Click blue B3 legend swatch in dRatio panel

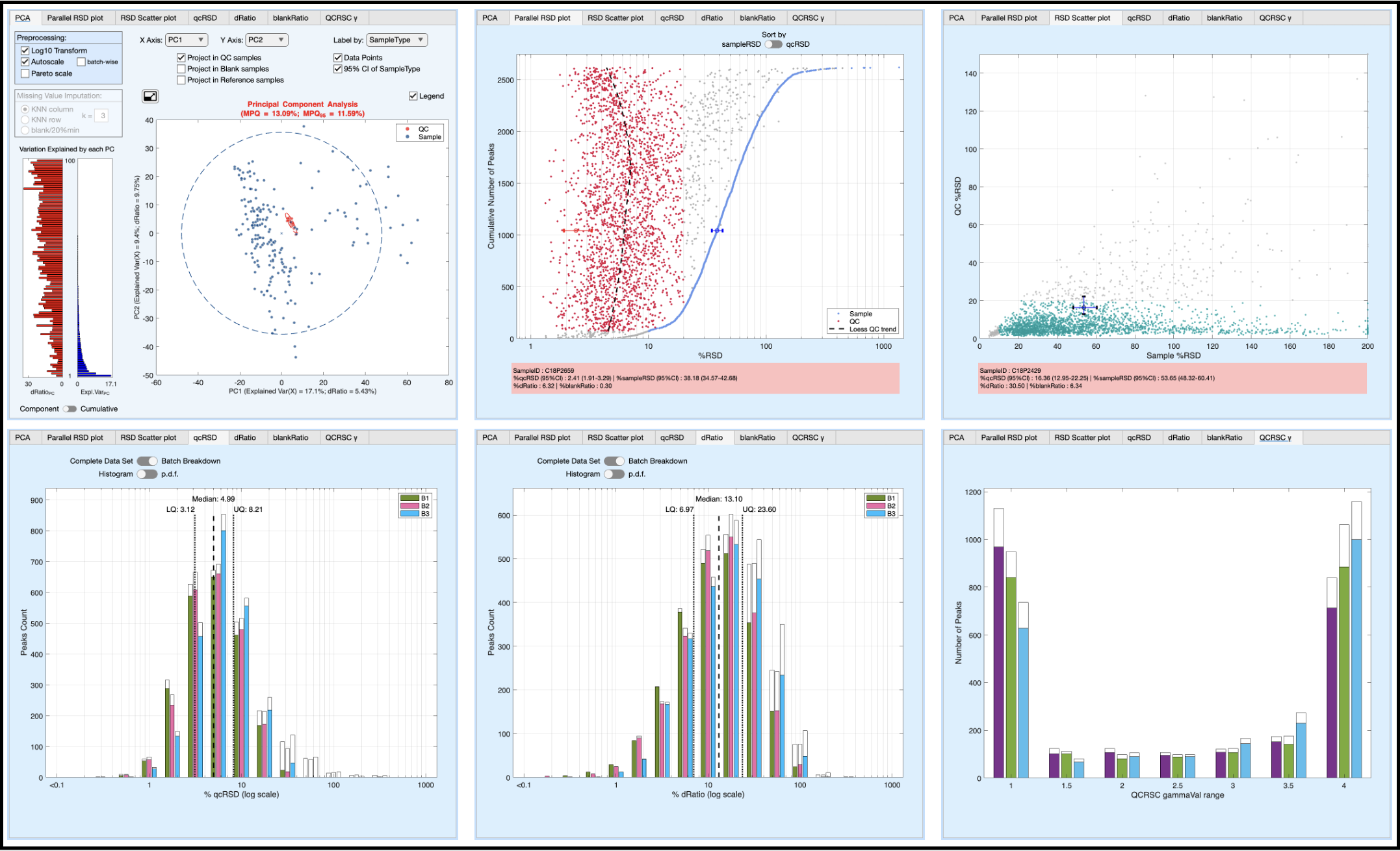point(876,514)
